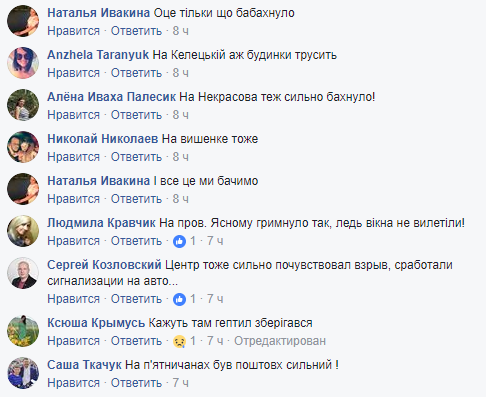Open Алёна Иваха Палесик's avatar photo
The image size is (486, 397).
23,105
